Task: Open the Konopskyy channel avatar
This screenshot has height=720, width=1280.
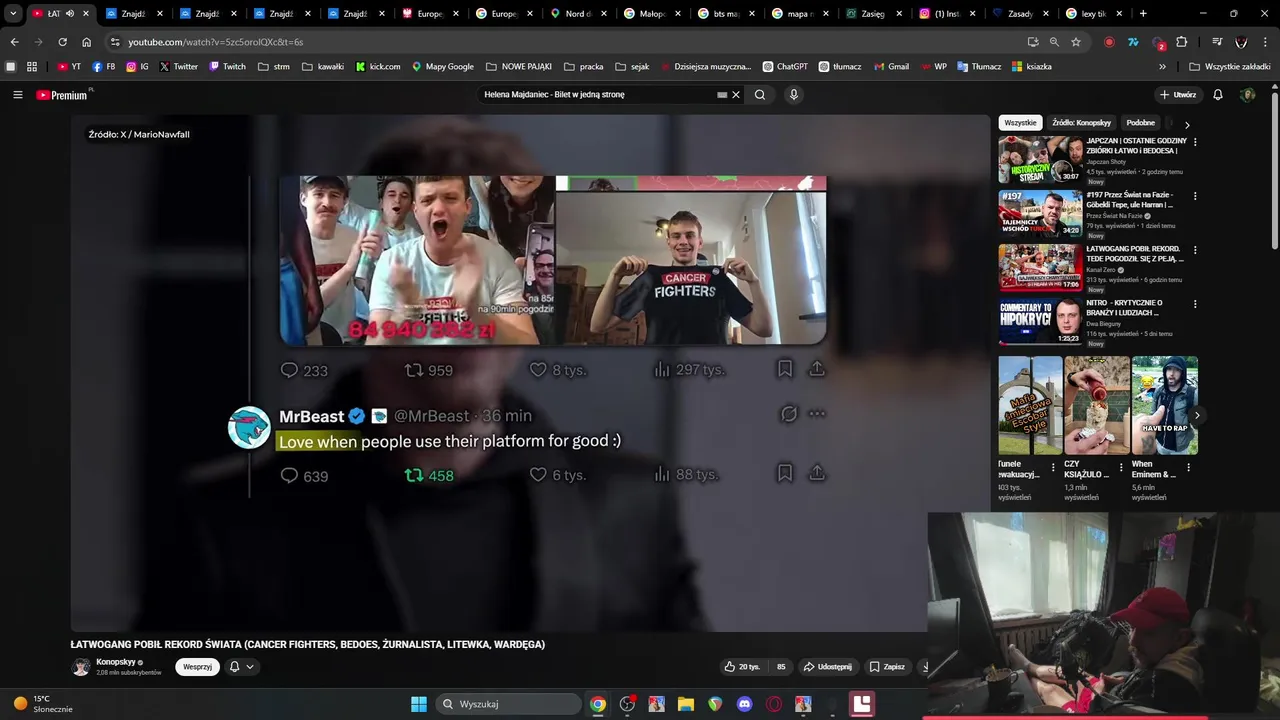Action: [80, 667]
